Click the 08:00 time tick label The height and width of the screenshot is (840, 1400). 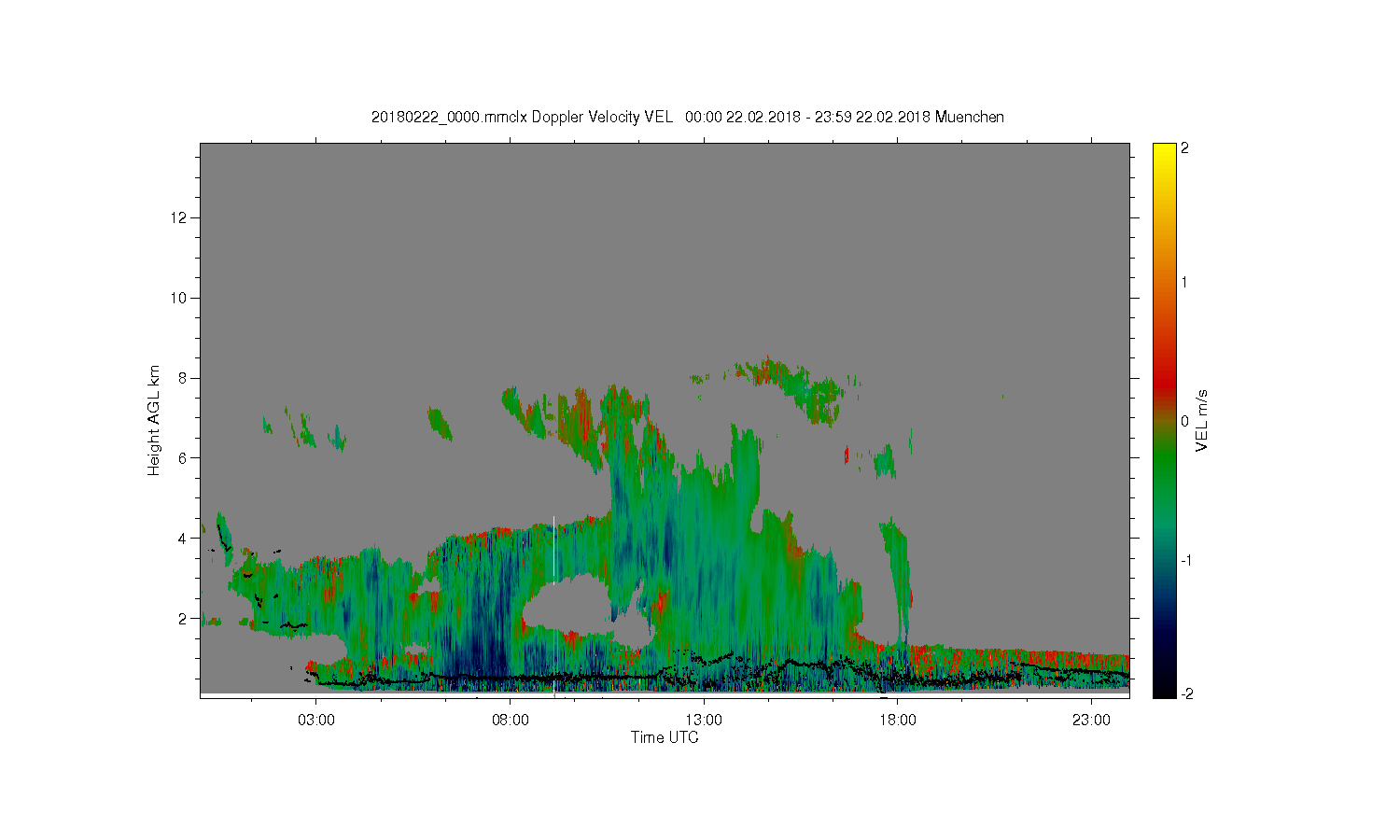(511, 721)
